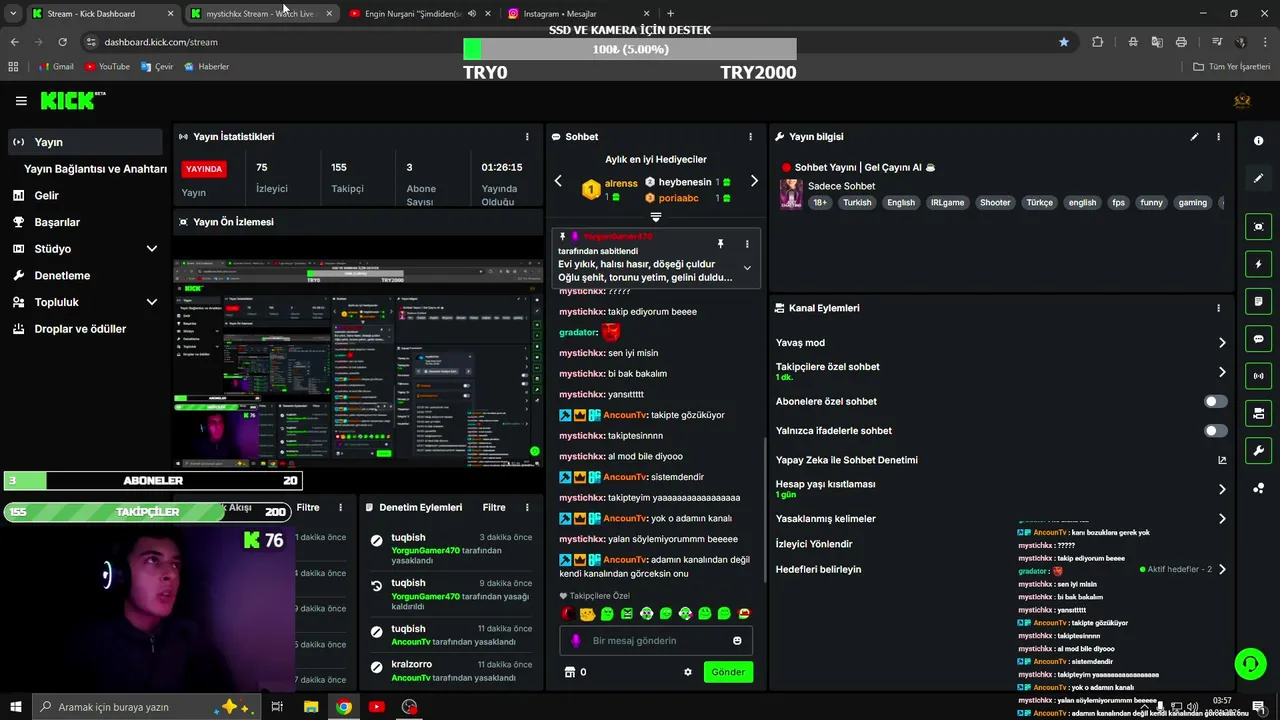
Task: Open Yapay Zeka ile Sohbet Denetimi external link
Action: pyautogui.click(x=1222, y=460)
